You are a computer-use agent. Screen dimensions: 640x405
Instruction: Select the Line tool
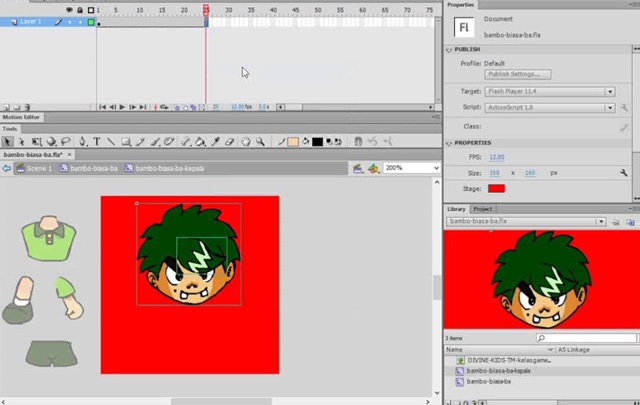point(111,142)
